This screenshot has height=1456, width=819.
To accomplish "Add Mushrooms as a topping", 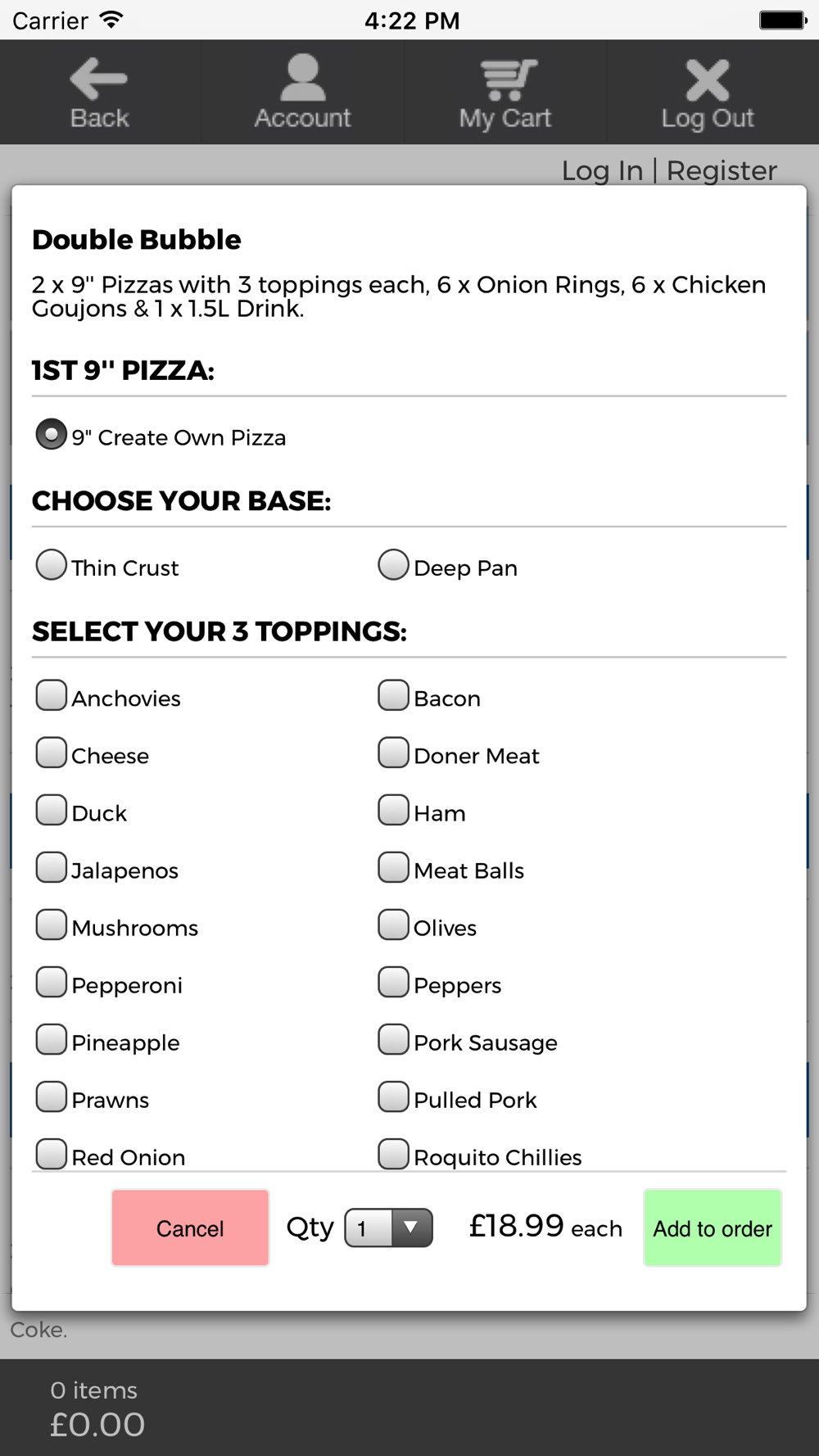I will 52,925.
